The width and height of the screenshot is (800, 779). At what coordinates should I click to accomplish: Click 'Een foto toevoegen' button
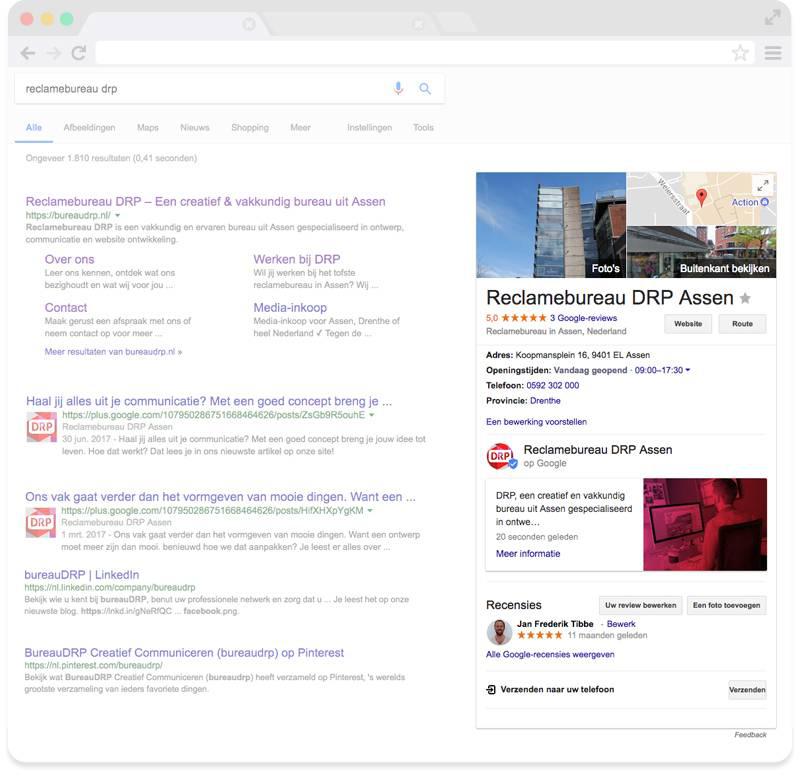tap(727, 605)
